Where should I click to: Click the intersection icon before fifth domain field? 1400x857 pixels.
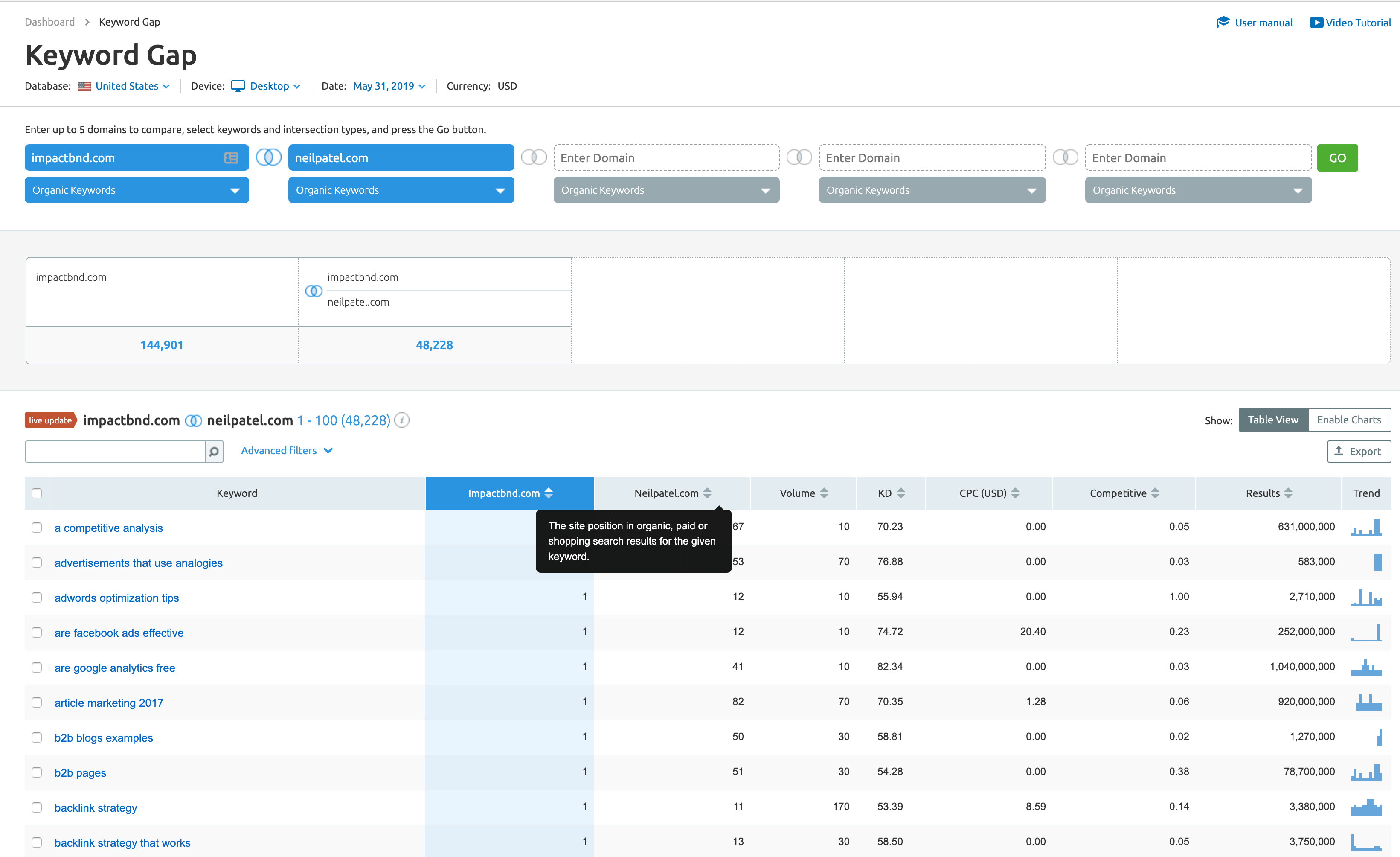[1065, 157]
